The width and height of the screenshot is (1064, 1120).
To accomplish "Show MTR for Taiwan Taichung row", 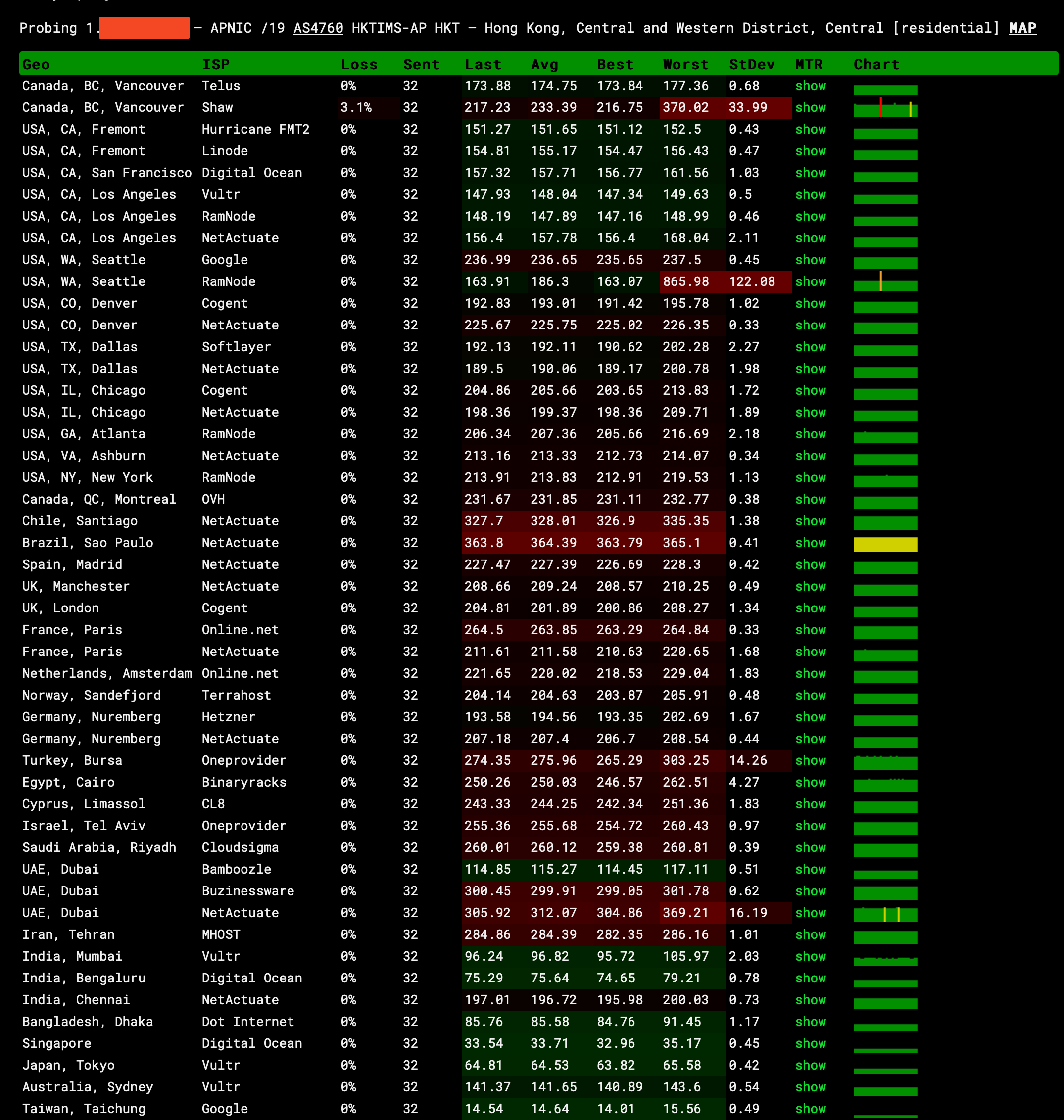I will coord(811,1108).
